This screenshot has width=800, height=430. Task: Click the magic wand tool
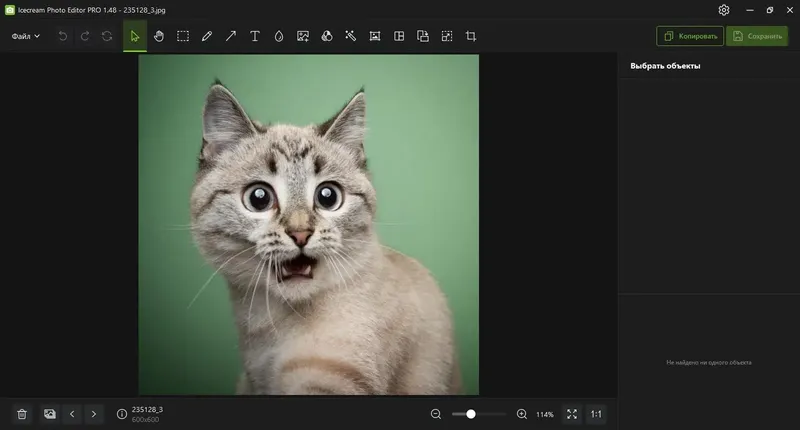point(351,36)
